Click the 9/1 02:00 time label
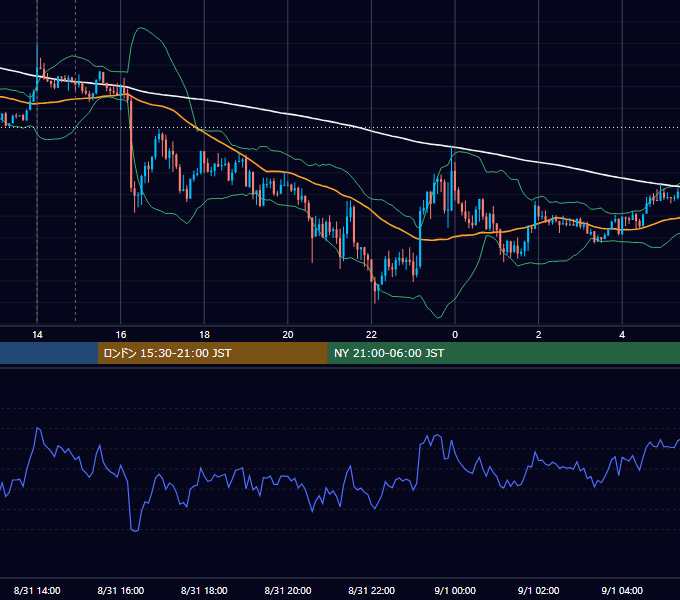The height and width of the screenshot is (600, 680). point(539,590)
